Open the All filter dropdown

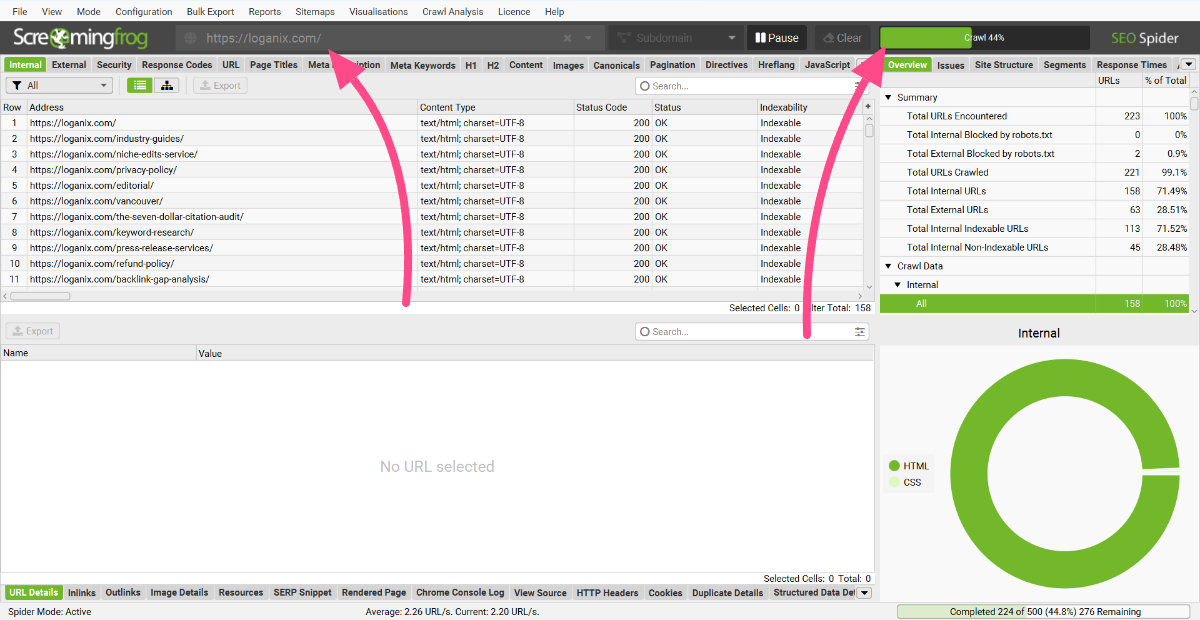60,85
